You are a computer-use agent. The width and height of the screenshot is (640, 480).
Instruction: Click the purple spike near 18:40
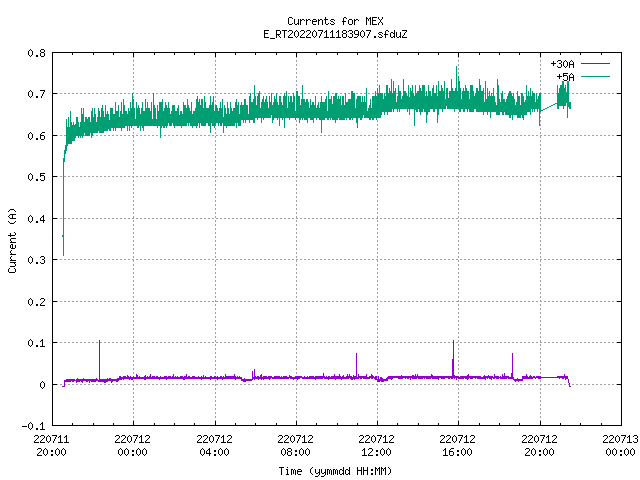[512, 364]
